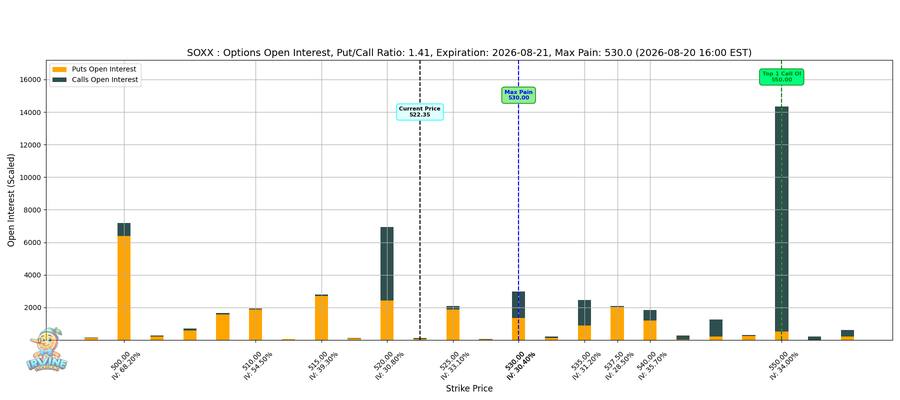This screenshot has height=400, width=900.
Task: Click the Current Price 522.35 annotation box
Action: [x=420, y=112]
